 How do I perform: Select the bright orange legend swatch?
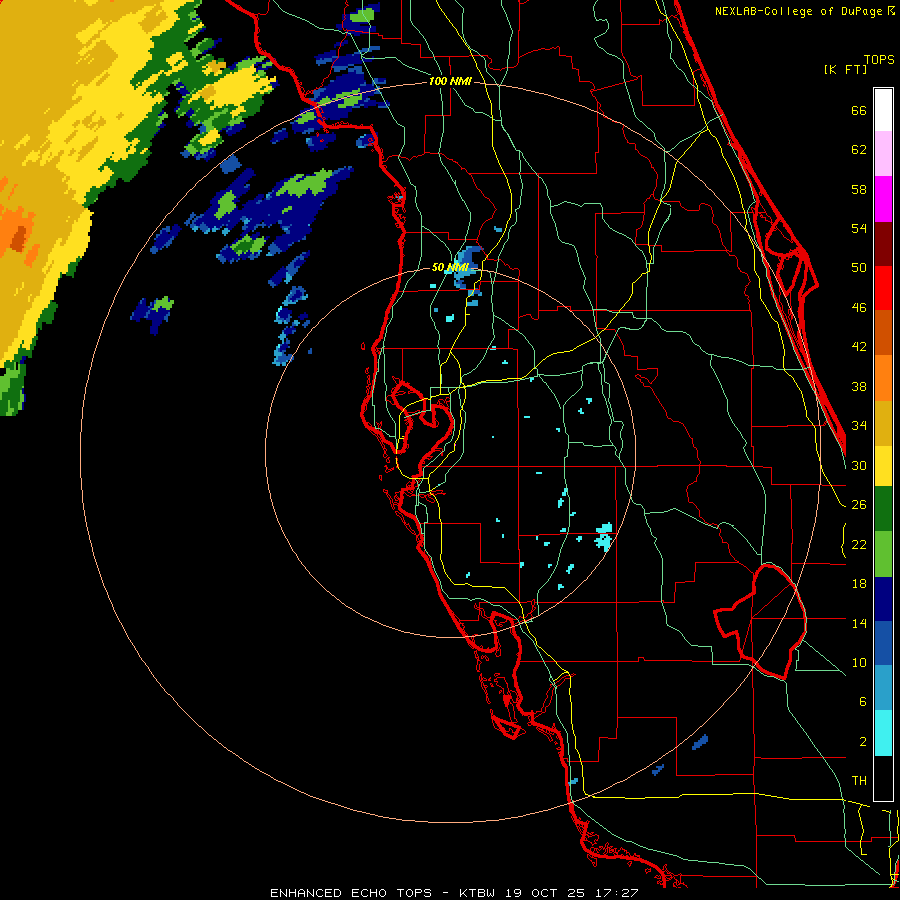[883, 378]
